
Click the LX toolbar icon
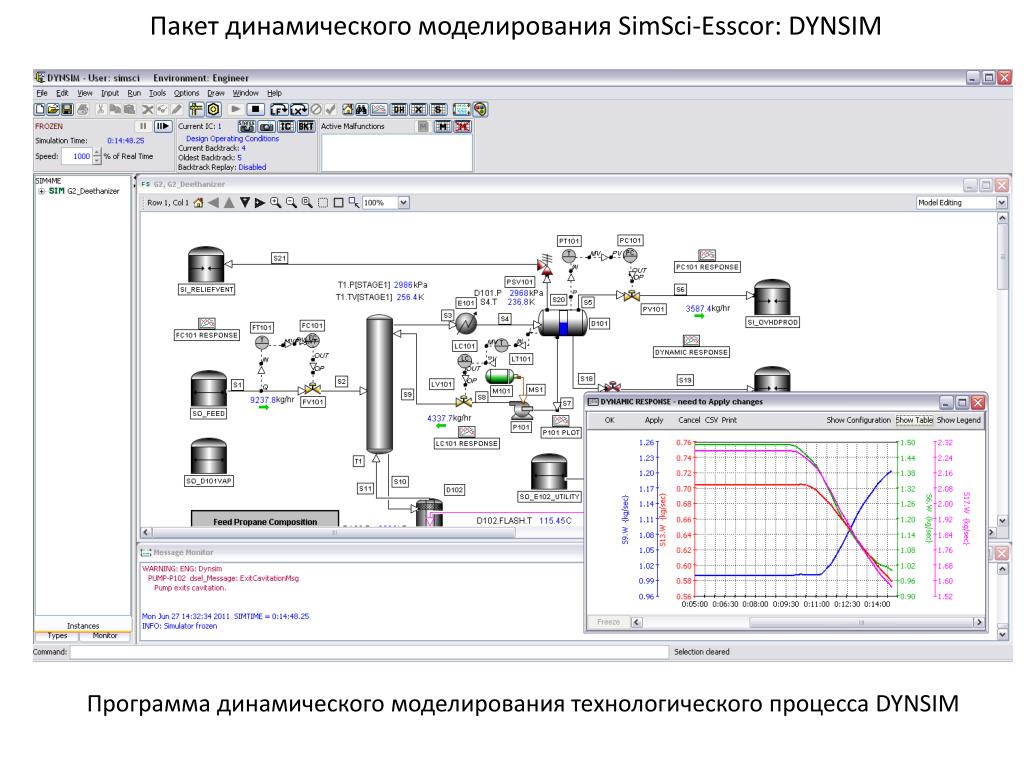tap(299, 110)
